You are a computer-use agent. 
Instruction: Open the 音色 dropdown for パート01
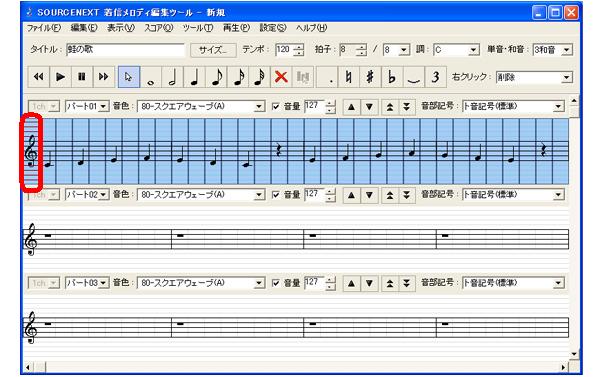[259, 107]
